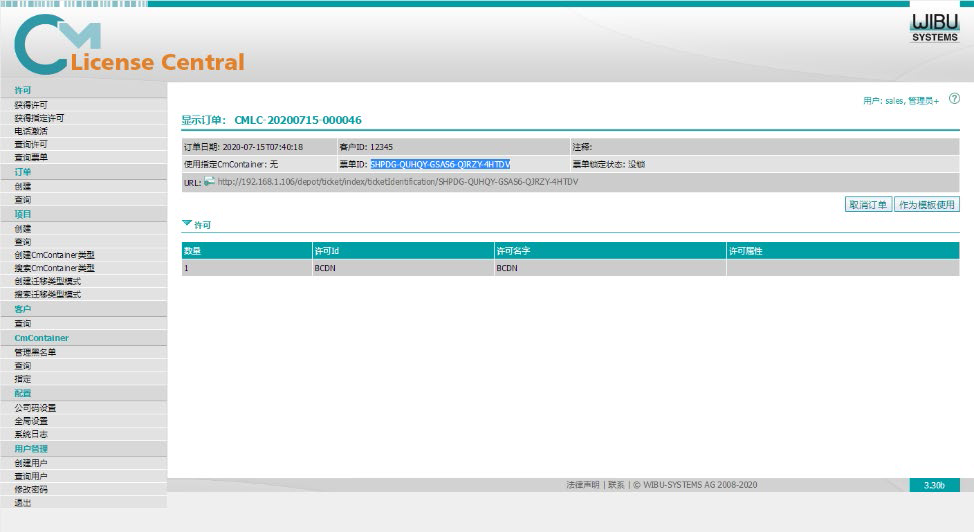The height and width of the screenshot is (532, 974).
Task: Click the 许可属性 column header
Action: coord(843,250)
